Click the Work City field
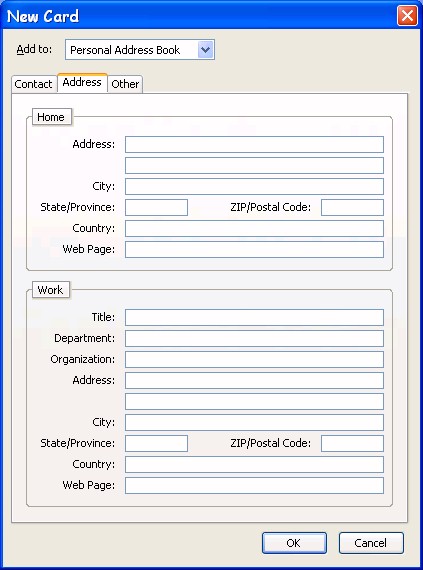Viewport: 423px width, 570px height. pos(254,422)
